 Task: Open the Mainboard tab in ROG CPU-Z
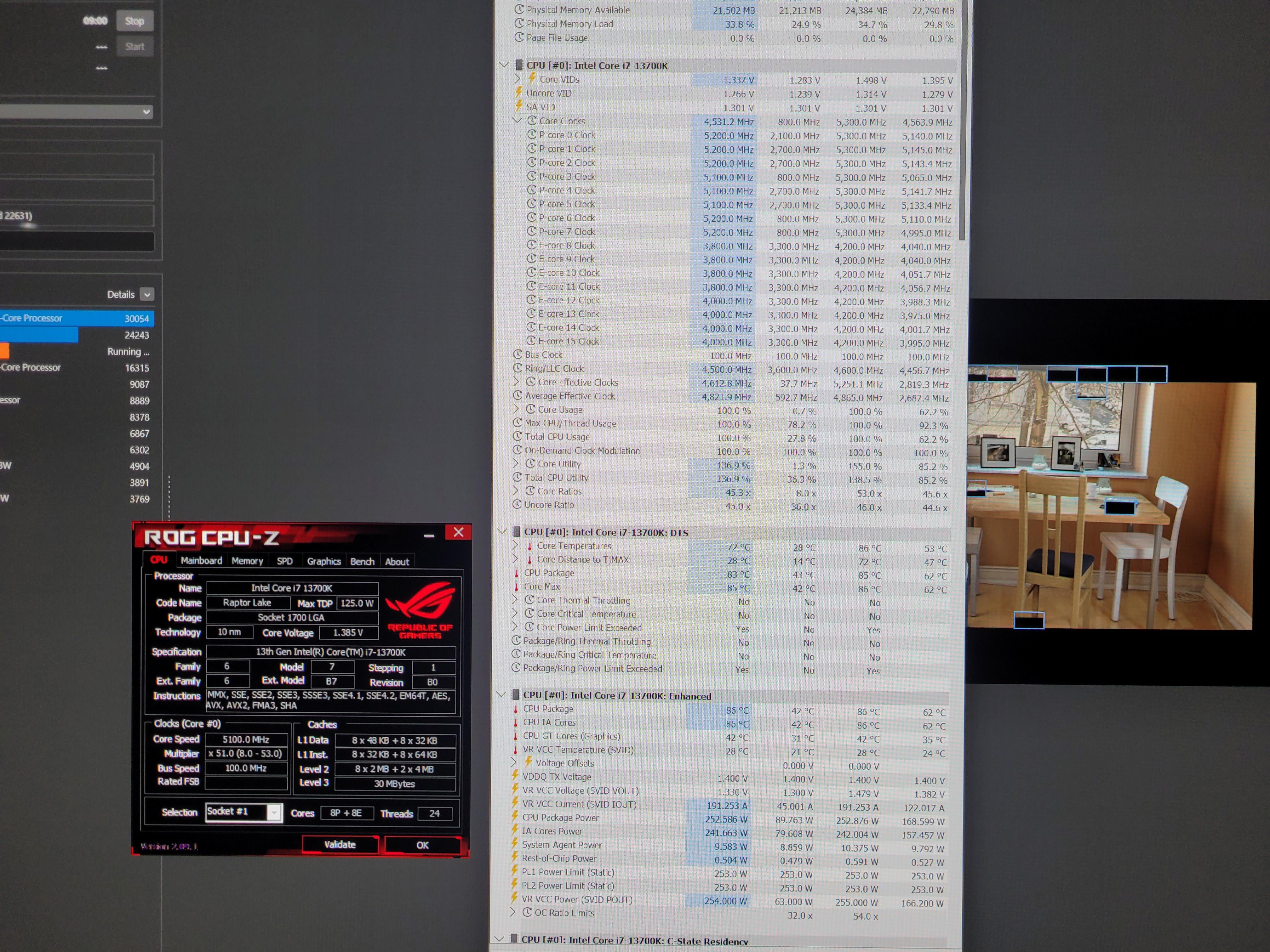(201, 561)
